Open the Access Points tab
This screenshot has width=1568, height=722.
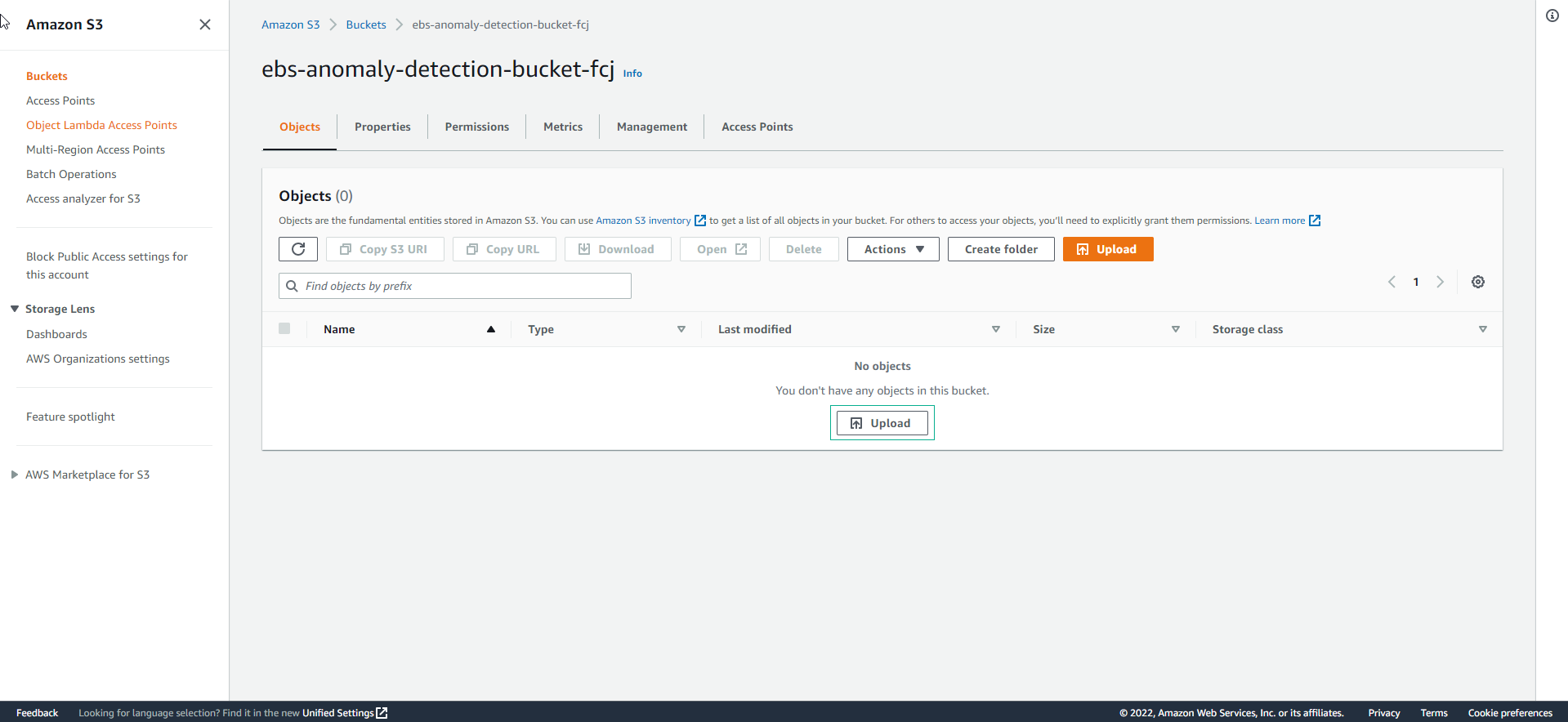[757, 127]
